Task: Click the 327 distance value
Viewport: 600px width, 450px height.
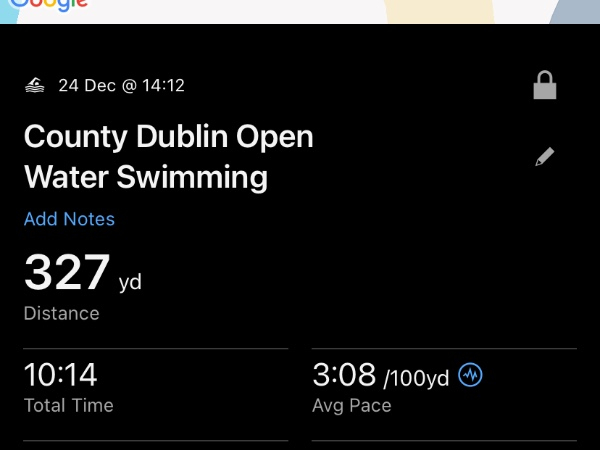Action: pyautogui.click(x=67, y=273)
